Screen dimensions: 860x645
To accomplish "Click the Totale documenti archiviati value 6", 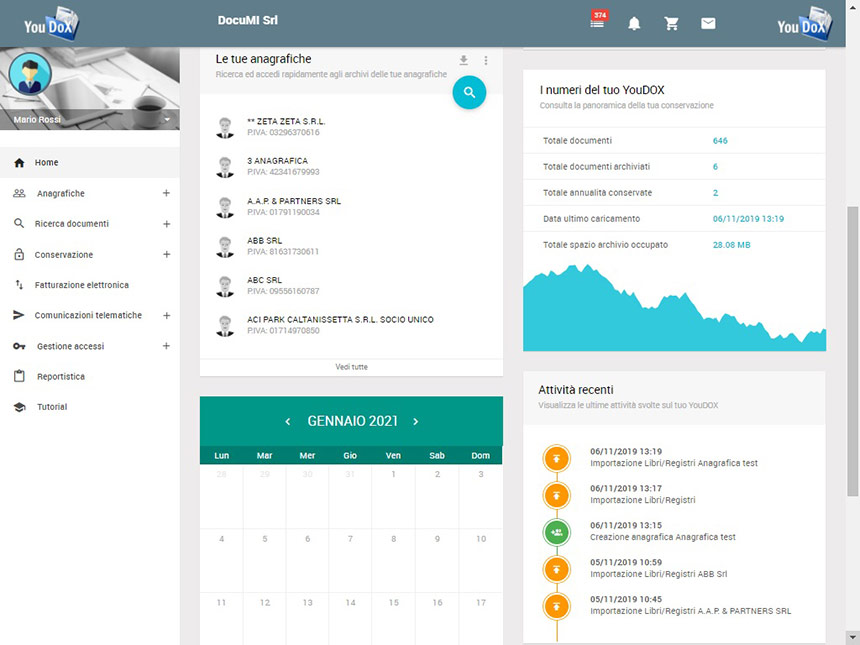I will pos(715,167).
